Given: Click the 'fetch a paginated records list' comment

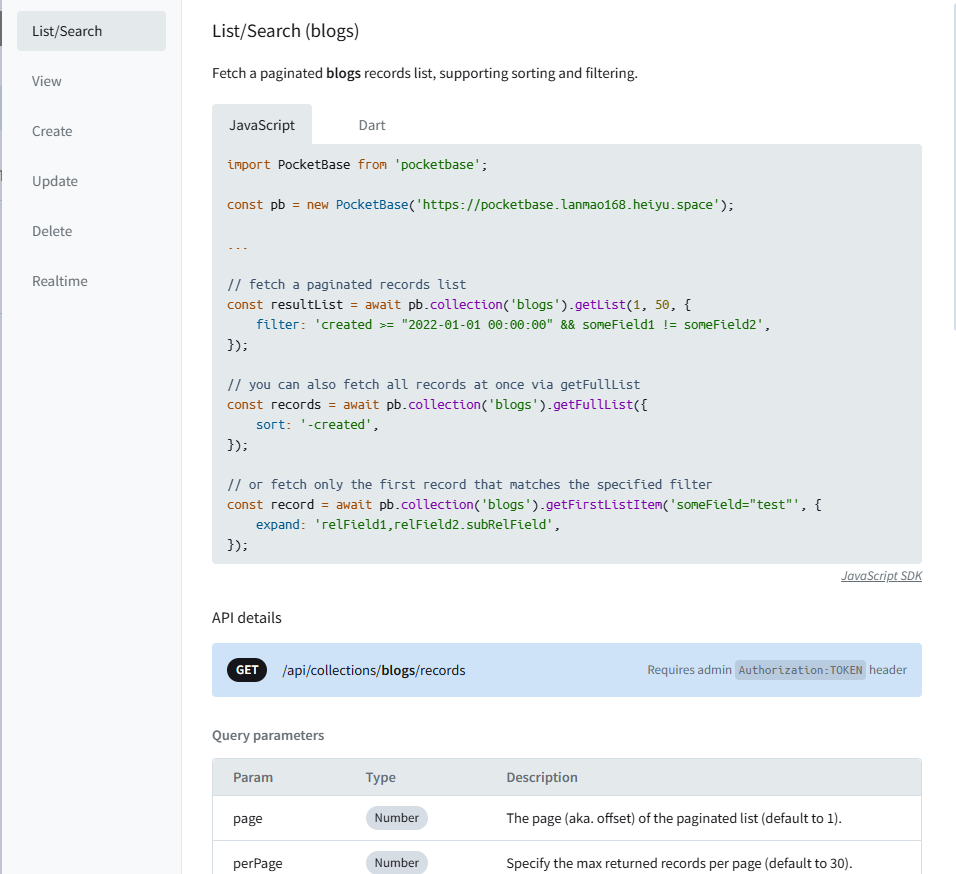Looking at the screenshot, I should click(x=346, y=285).
